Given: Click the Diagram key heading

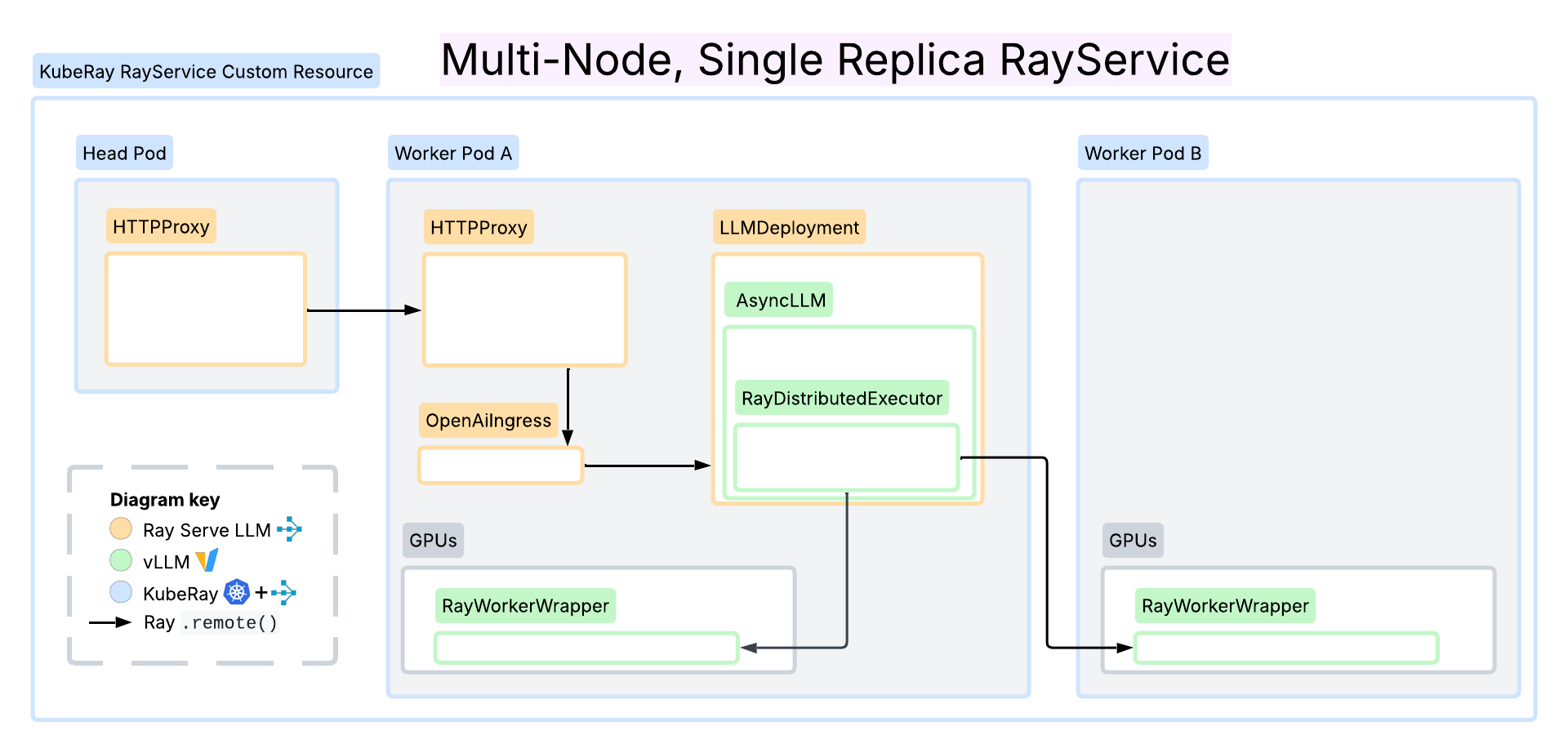Looking at the screenshot, I should point(165,499).
